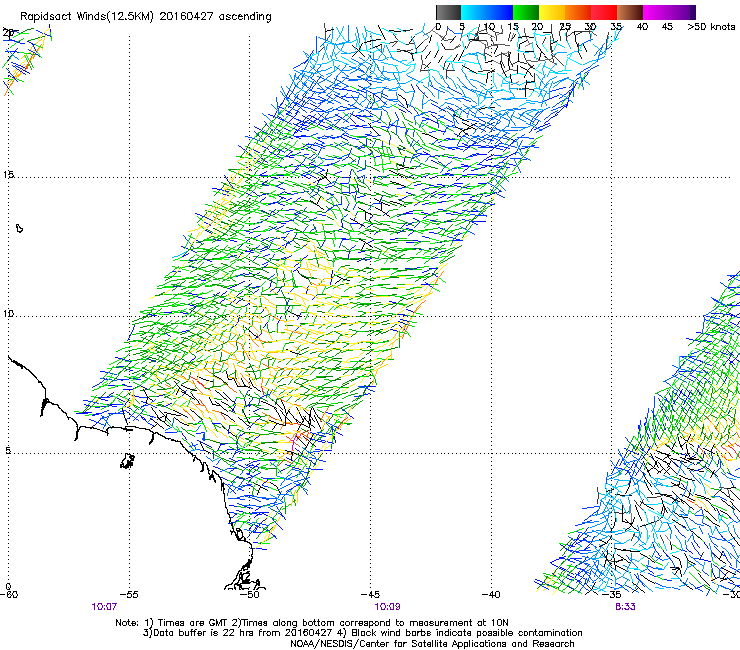The image size is (740, 650).
Task: Click the '-60' longitude axis label
Action: (x=9, y=594)
